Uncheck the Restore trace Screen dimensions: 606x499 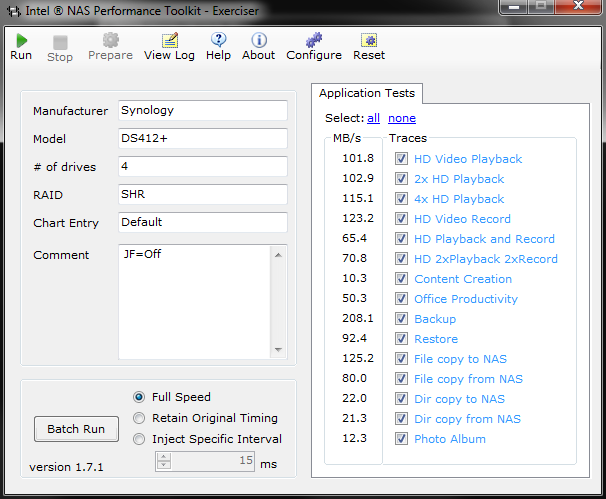point(401,339)
